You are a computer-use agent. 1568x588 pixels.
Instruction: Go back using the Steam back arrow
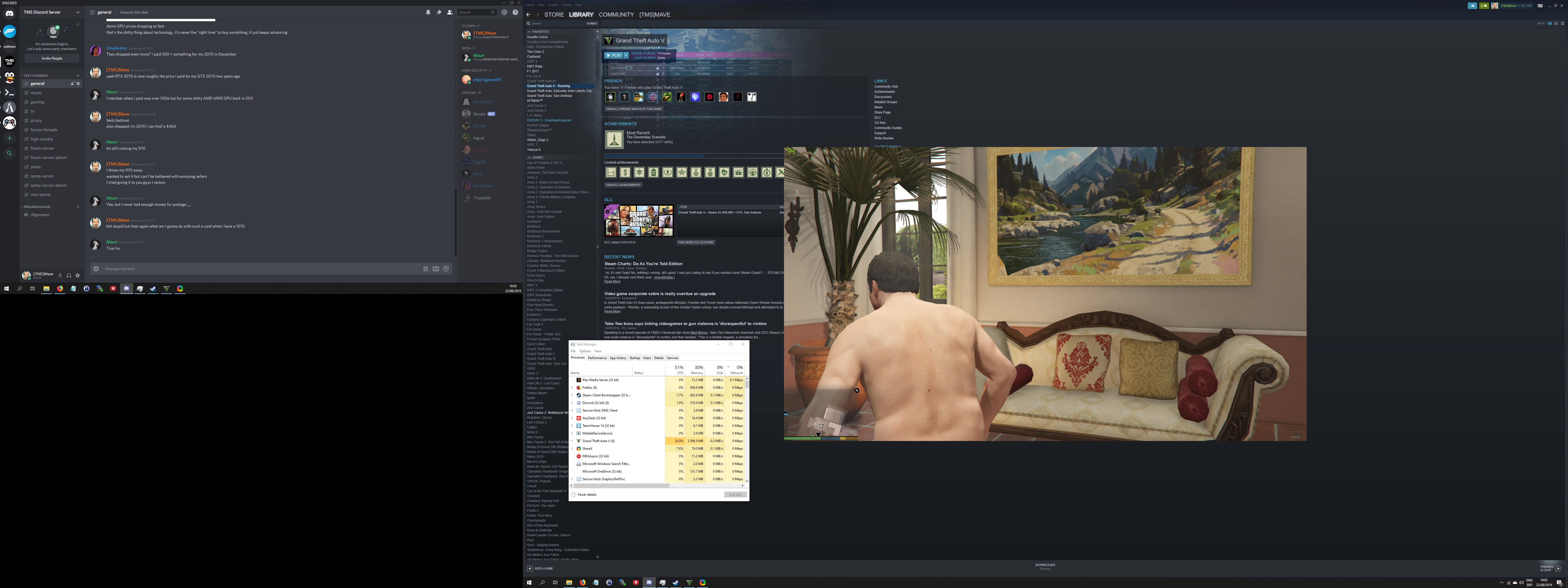(528, 15)
